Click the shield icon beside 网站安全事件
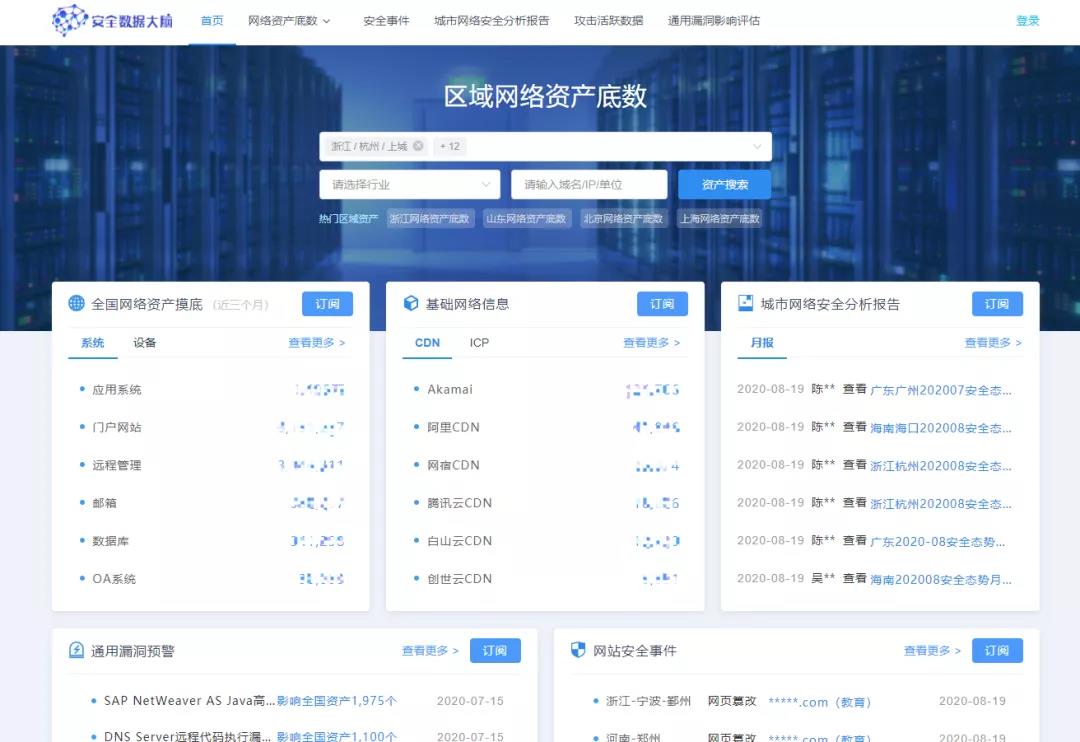This screenshot has width=1080, height=742. (x=578, y=651)
